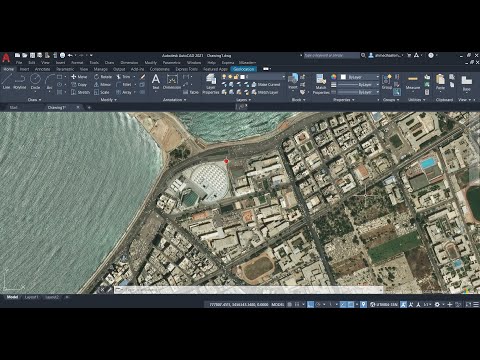Toggle snap mode in status bar
Image resolution: width=480 pixels, height=360 pixels.
(x=297, y=304)
